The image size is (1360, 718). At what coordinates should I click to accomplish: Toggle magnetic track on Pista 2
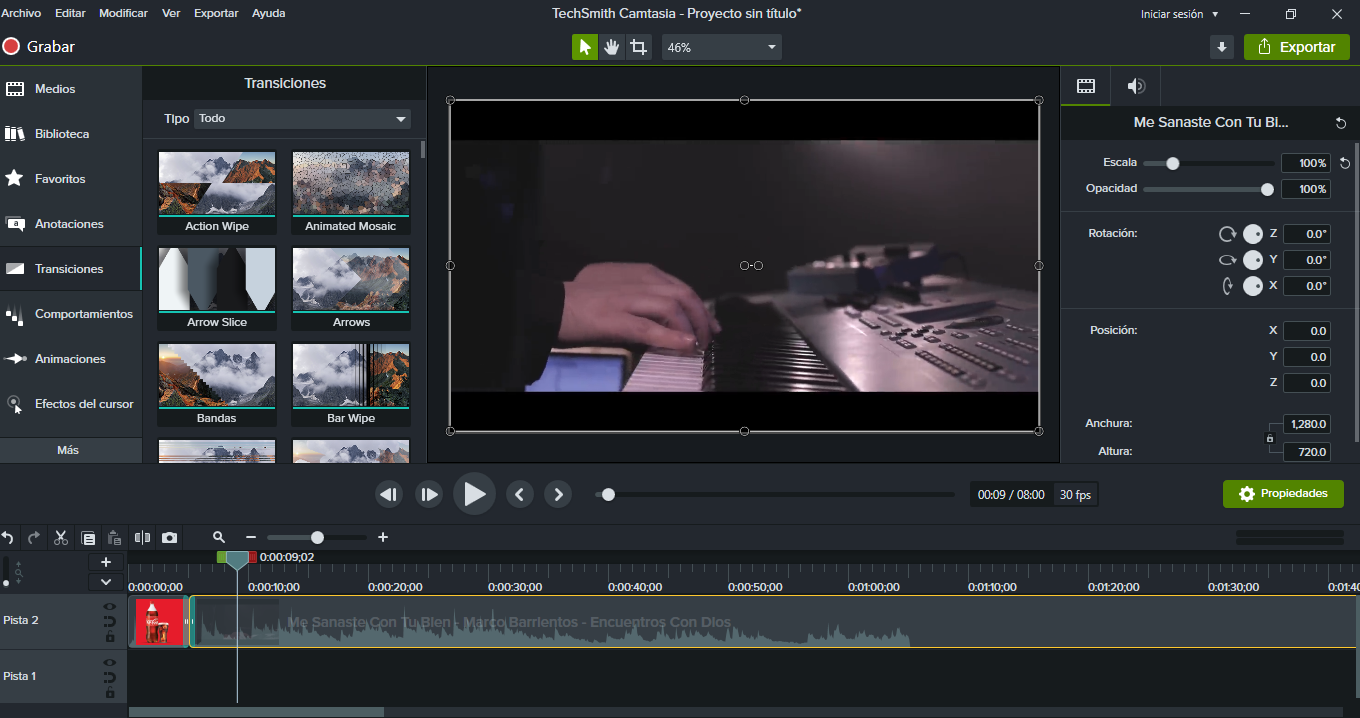point(109,621)
